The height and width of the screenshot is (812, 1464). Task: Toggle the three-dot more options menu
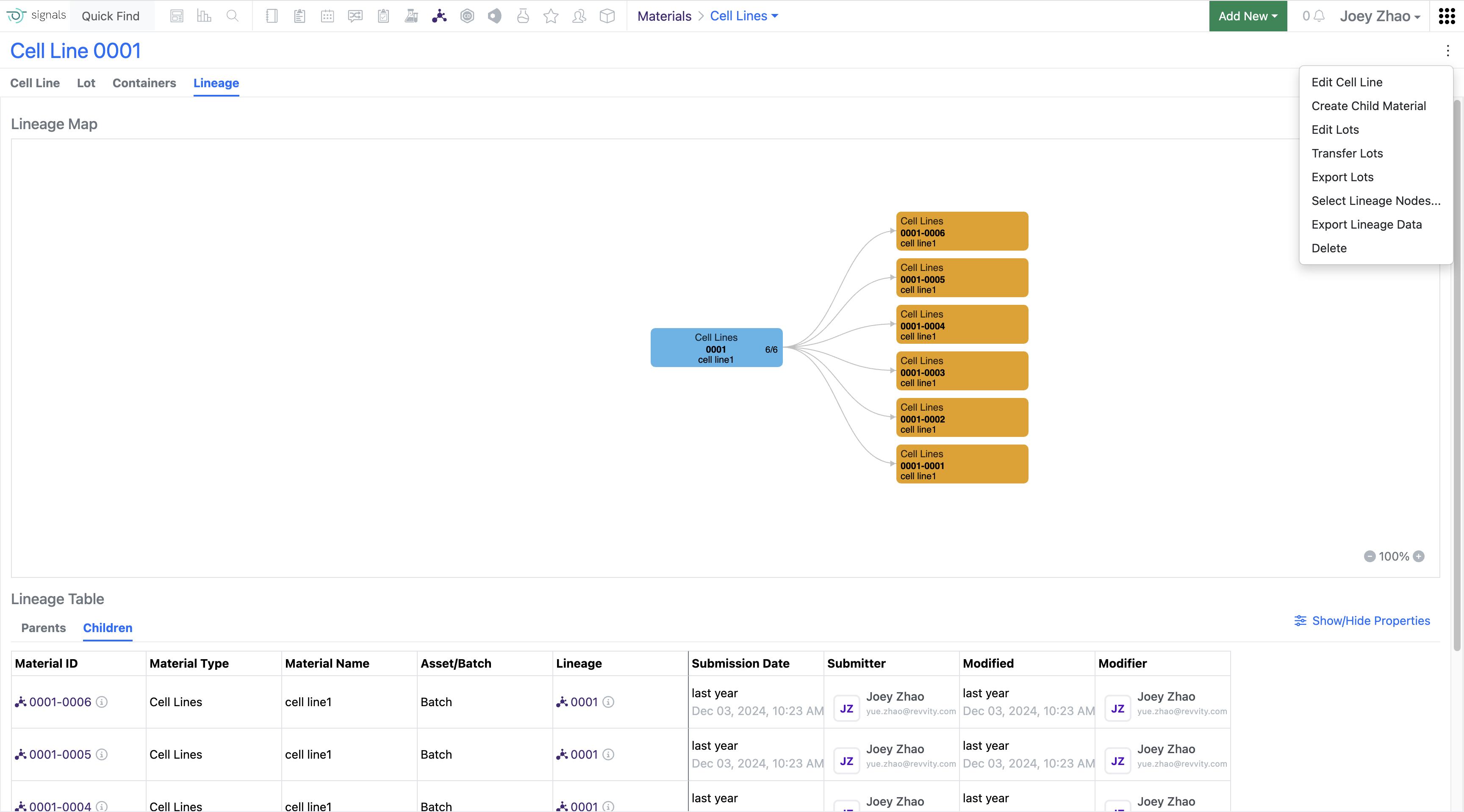tap(1447, 51)
